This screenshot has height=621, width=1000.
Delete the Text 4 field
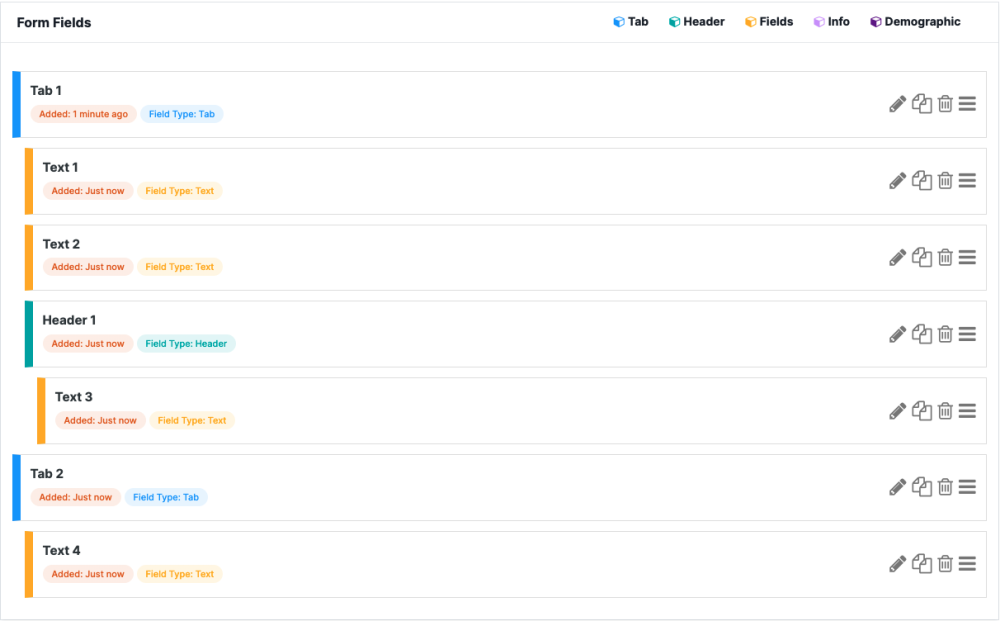tap(946, 564)
